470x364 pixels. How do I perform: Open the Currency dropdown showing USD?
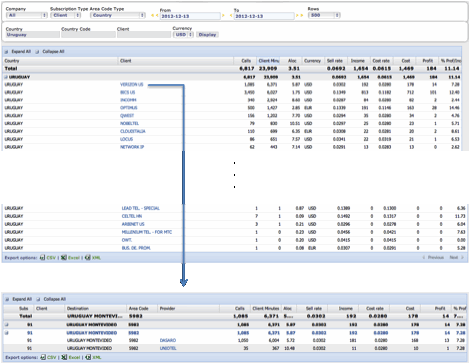point(183,35)
